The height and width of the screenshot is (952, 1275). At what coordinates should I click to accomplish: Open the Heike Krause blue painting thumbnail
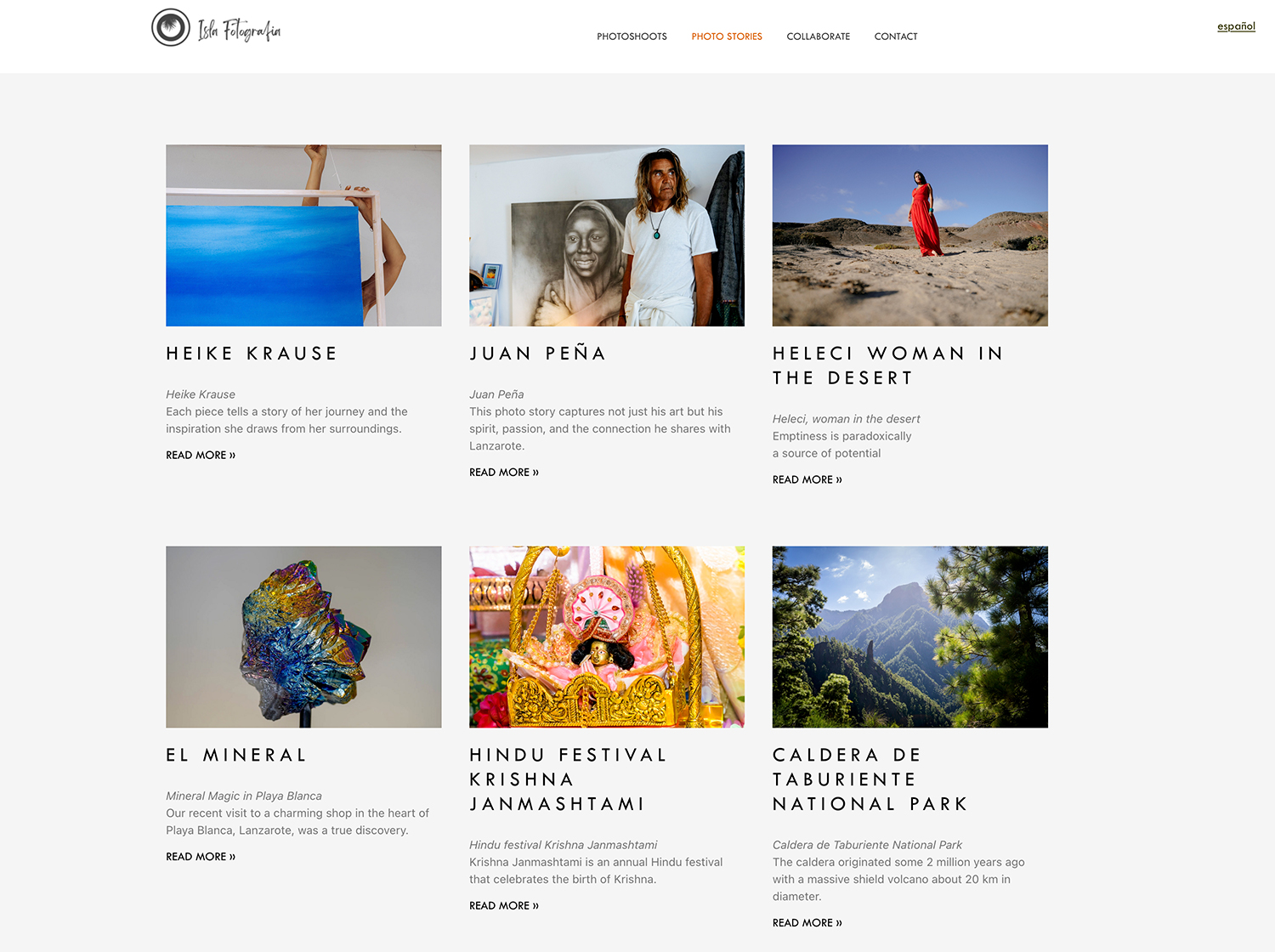pos(303,235)
